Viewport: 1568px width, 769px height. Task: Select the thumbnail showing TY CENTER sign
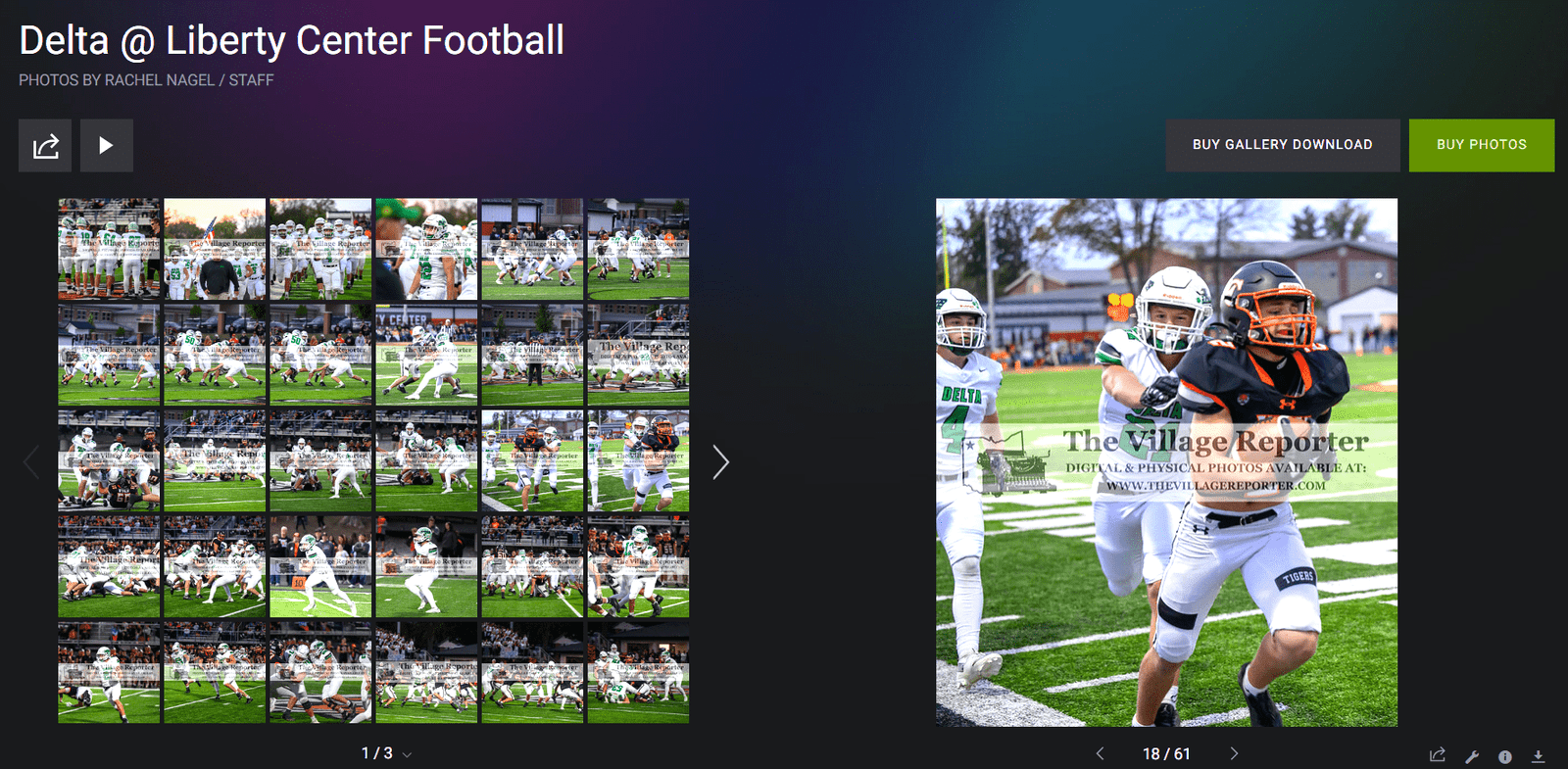pyautogui.click(x=426, y=355)
